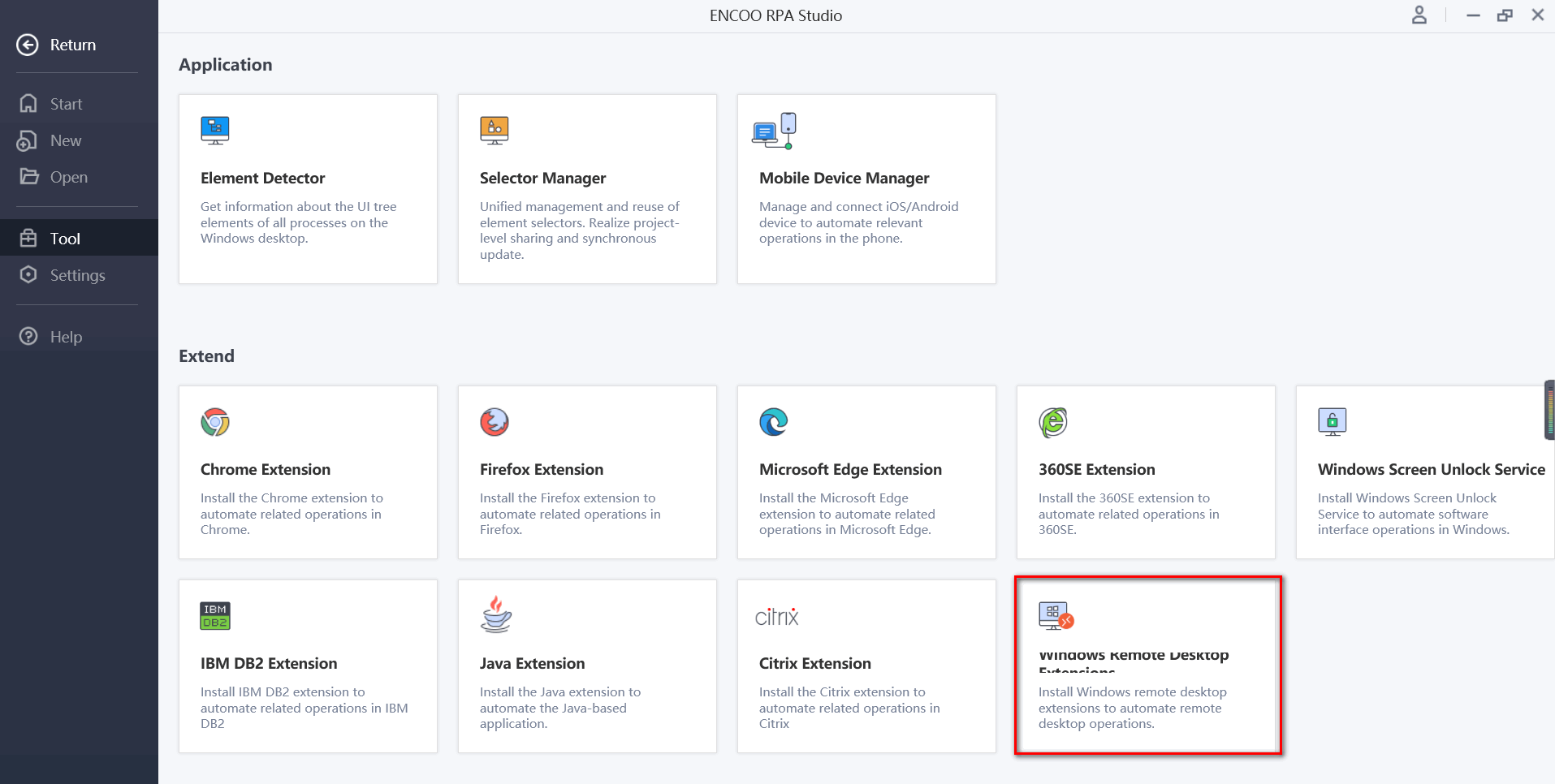Image resolution: width=1555 pixels, height=784 pixels.
Task: Install the Chrome Extension
Action: click(308, 472)
